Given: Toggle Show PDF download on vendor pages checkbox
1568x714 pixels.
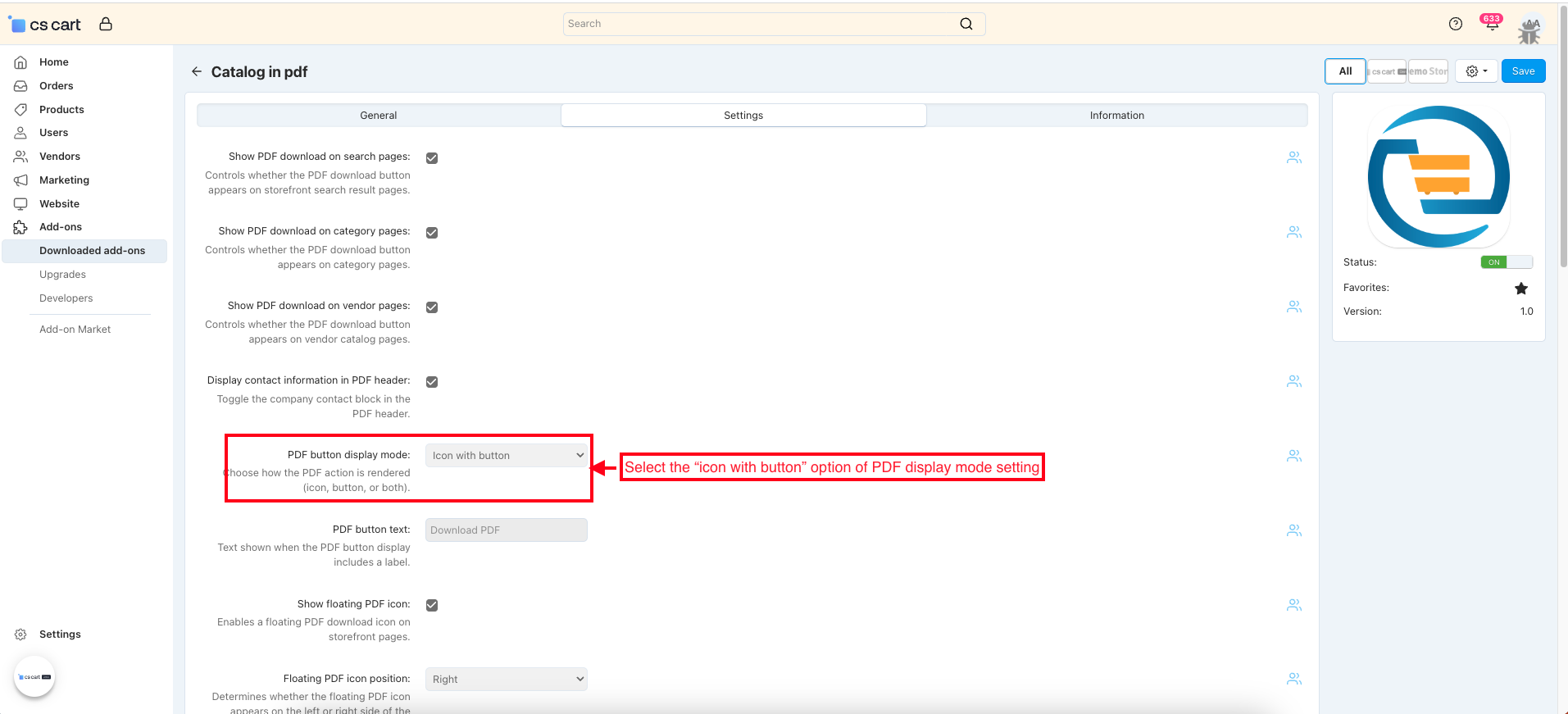Looking at the screenshot, I should 432,307.
